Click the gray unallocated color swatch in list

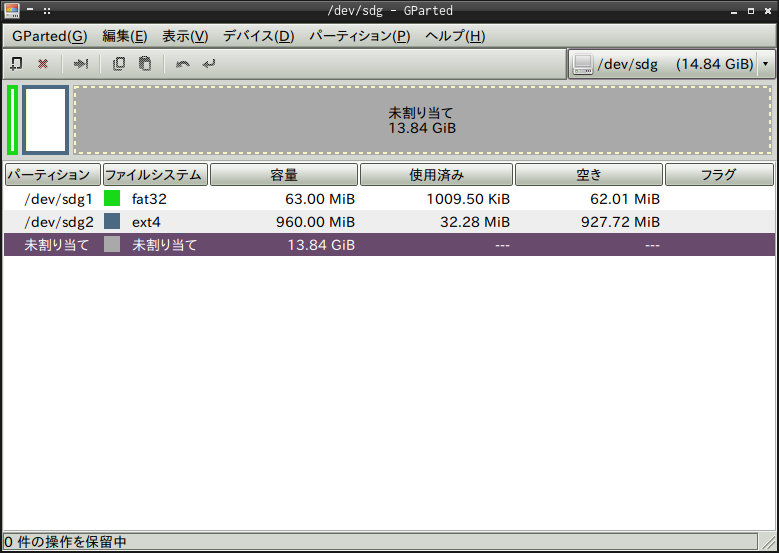point(112,244)
